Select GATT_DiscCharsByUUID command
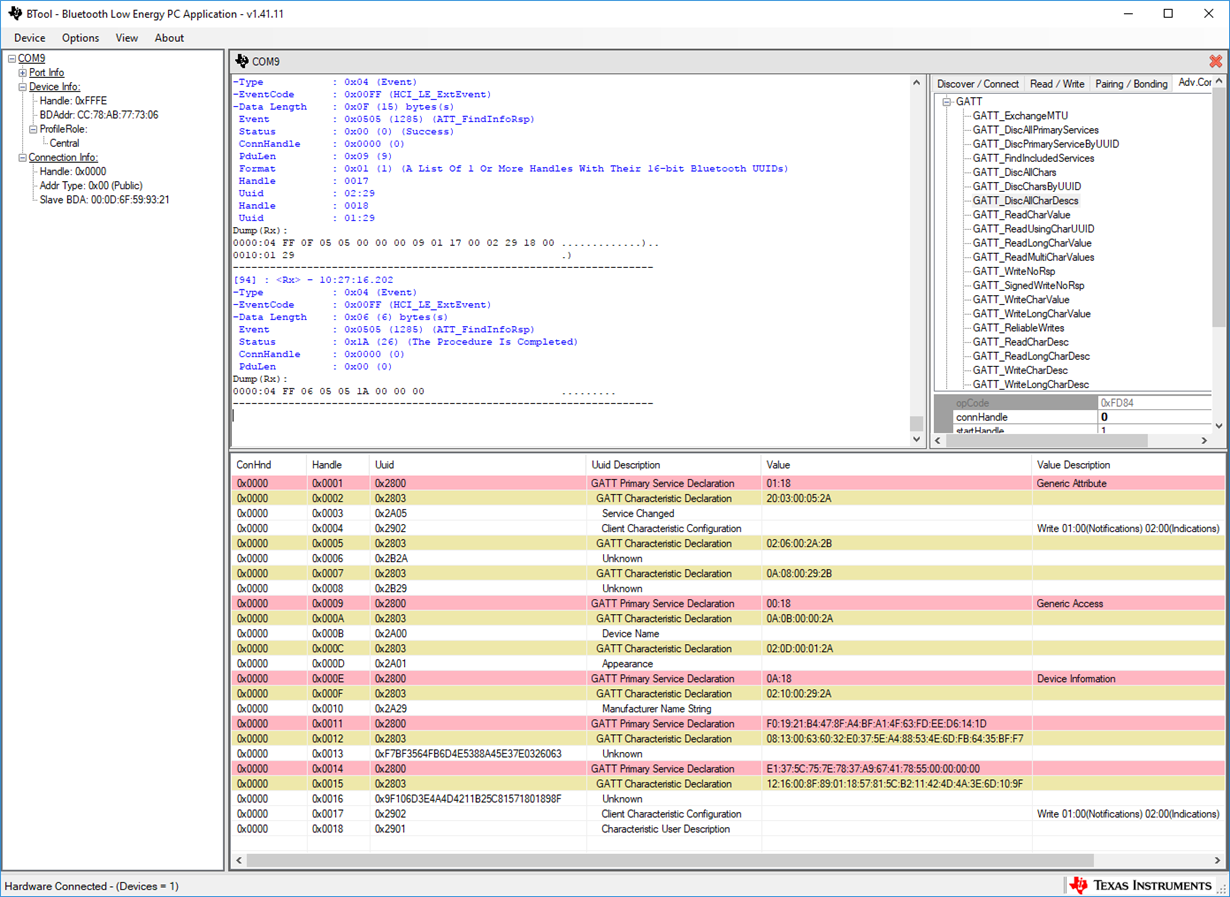This screenshot has height=897, width=1230. (1026, 186)
